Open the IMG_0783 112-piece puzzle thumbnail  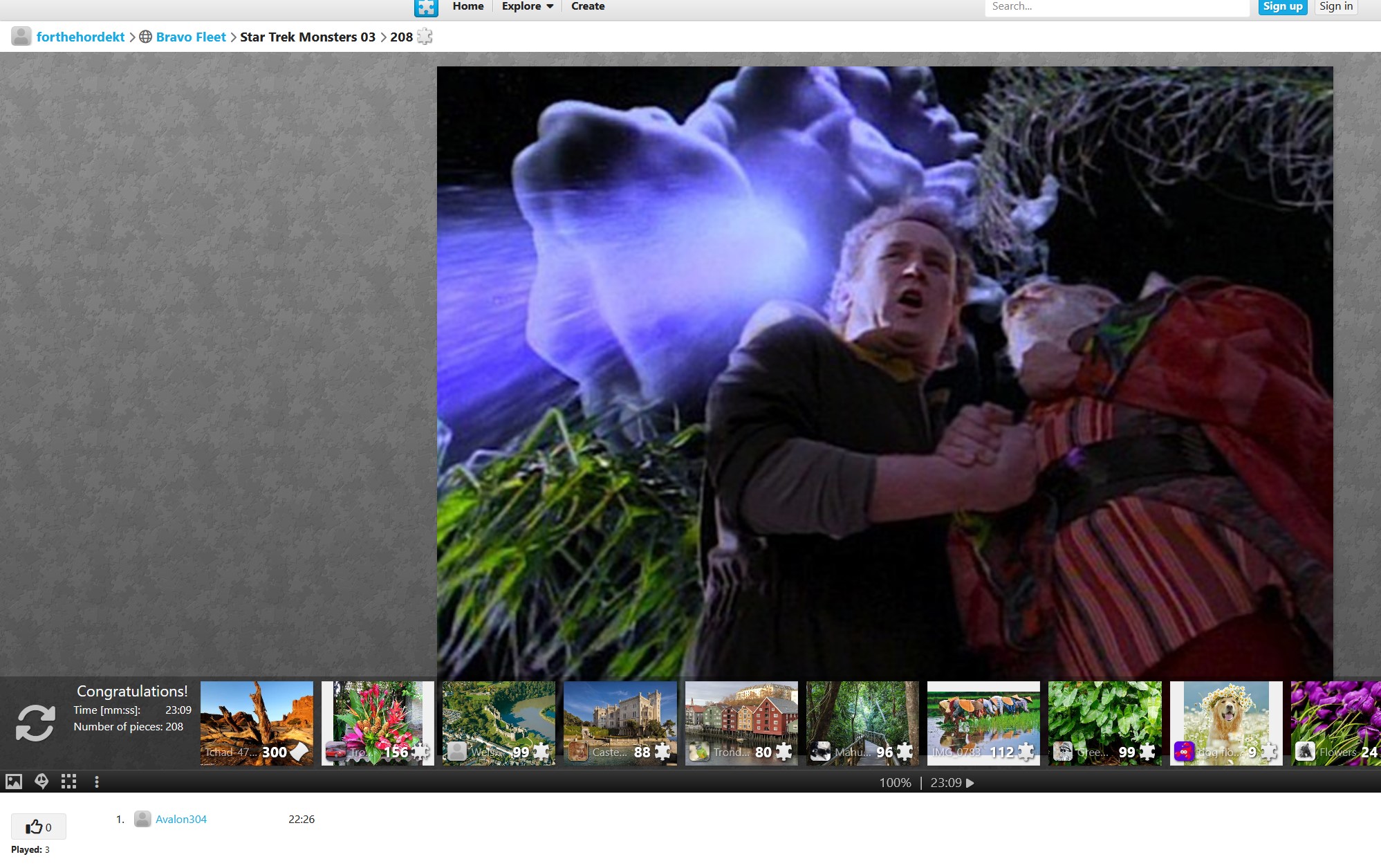click(983, 723)
